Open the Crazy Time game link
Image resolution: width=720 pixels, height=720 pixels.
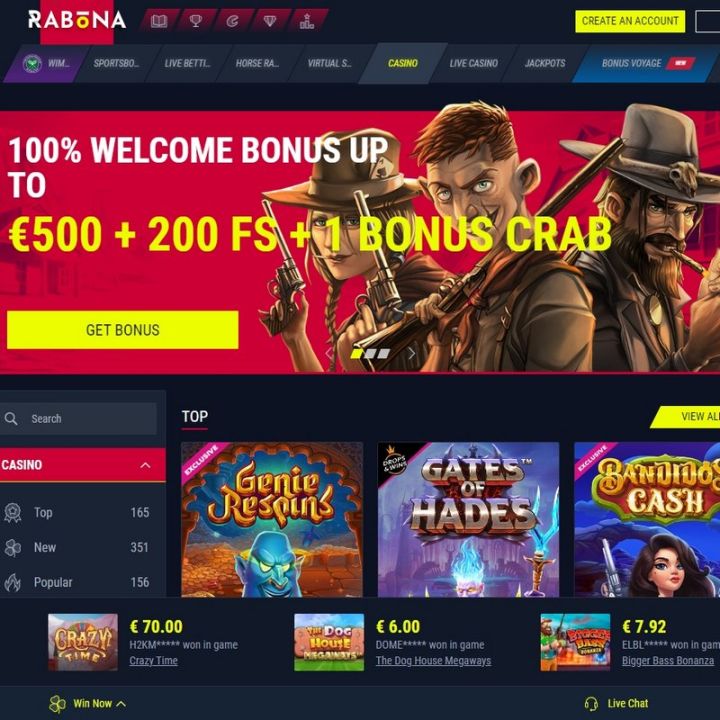[x=153, y=661]
